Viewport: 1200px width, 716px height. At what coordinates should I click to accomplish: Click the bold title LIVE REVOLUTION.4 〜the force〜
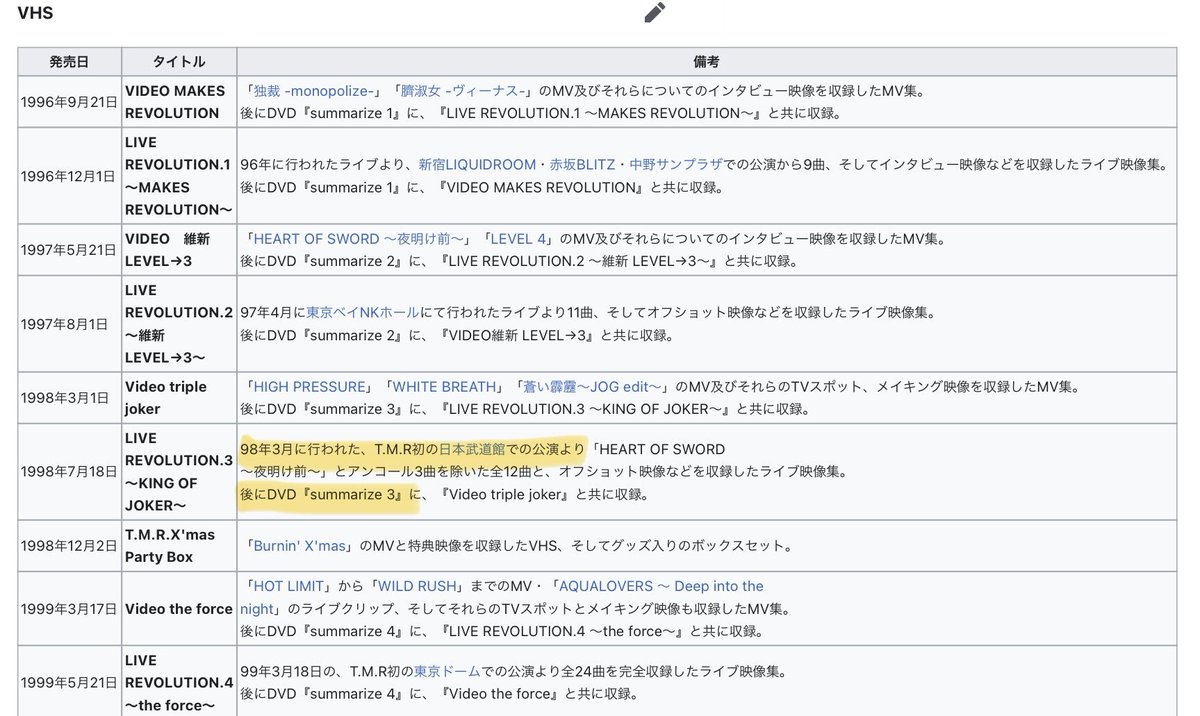tap(179, 683)
